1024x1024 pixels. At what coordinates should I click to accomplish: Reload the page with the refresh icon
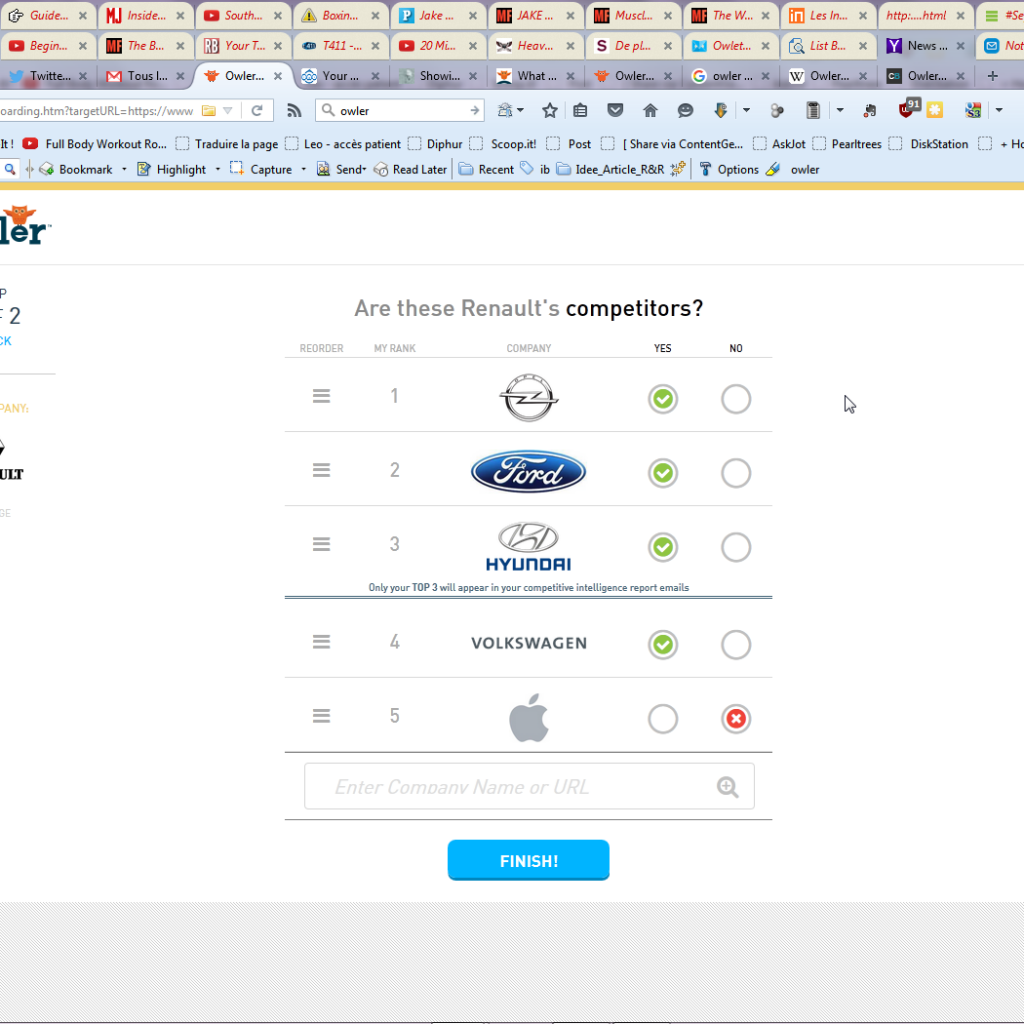click(257, 110)
